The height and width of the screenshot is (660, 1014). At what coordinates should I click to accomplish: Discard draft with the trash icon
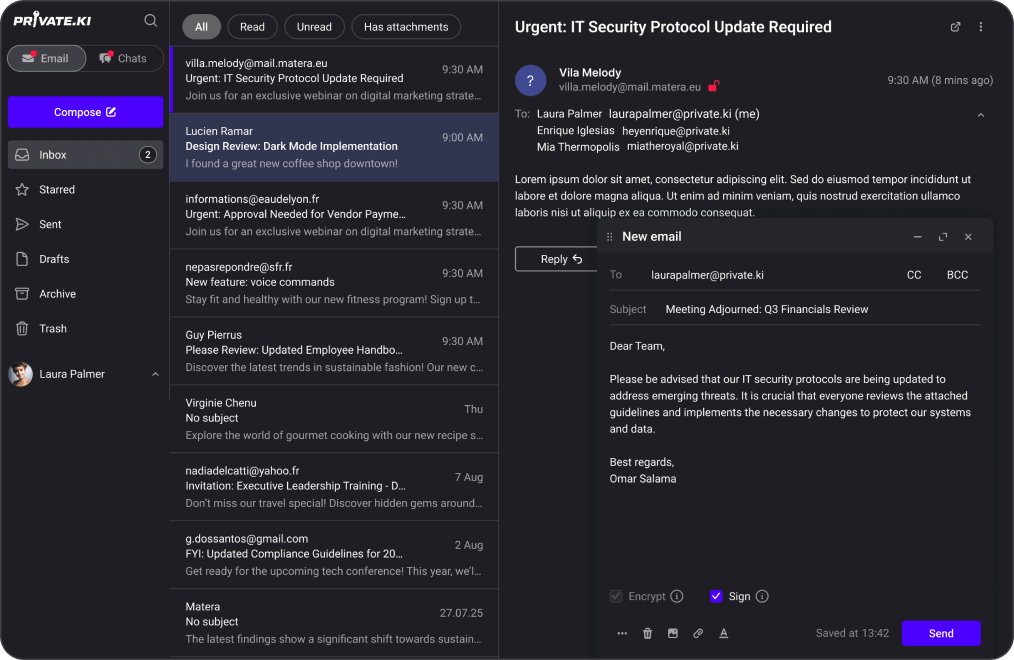coord(647,633)
